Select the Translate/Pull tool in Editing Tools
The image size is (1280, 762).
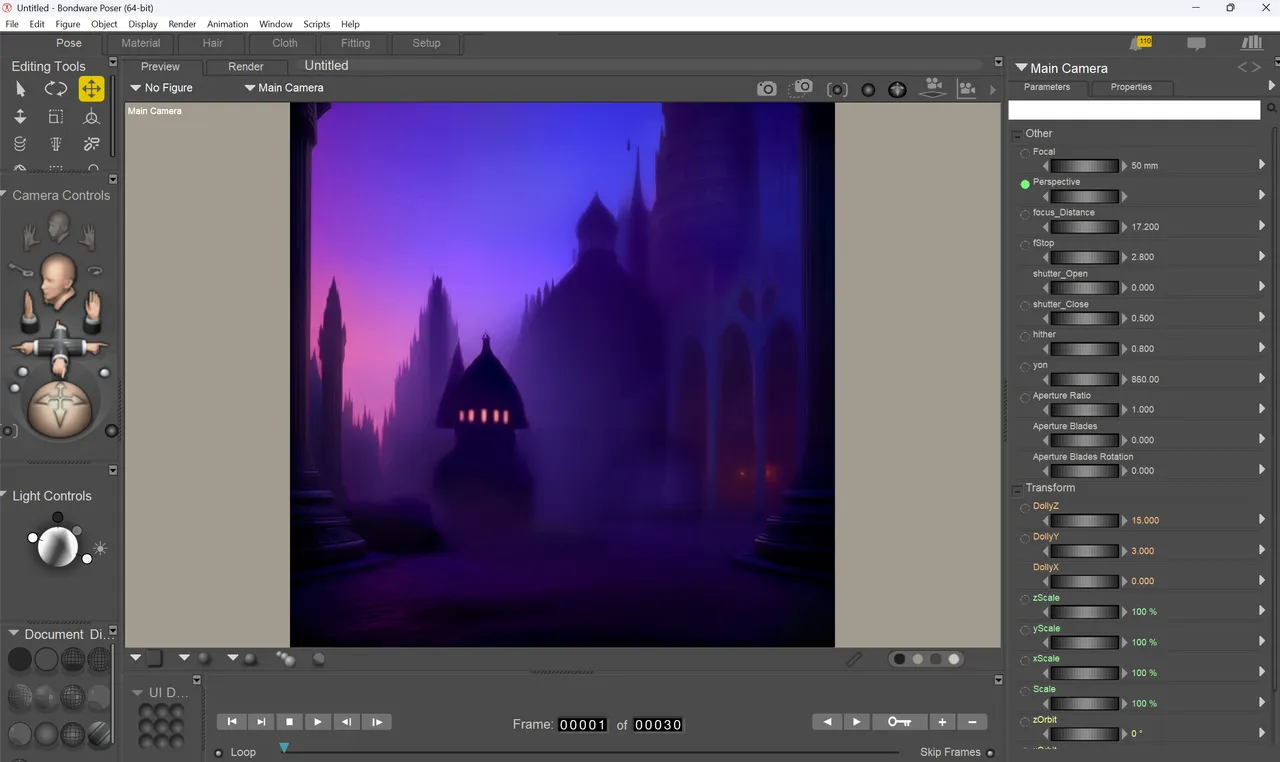point(91,89)
